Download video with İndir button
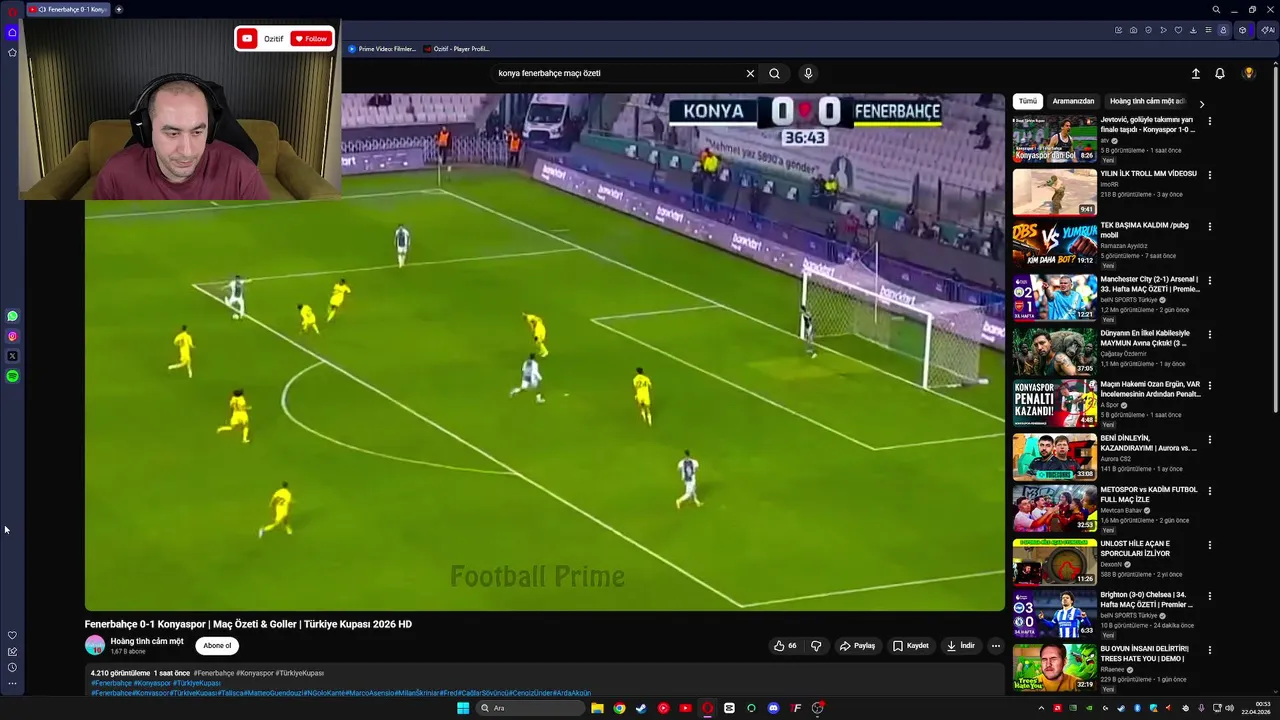1280x720 pixels. [x=961, y=646]
